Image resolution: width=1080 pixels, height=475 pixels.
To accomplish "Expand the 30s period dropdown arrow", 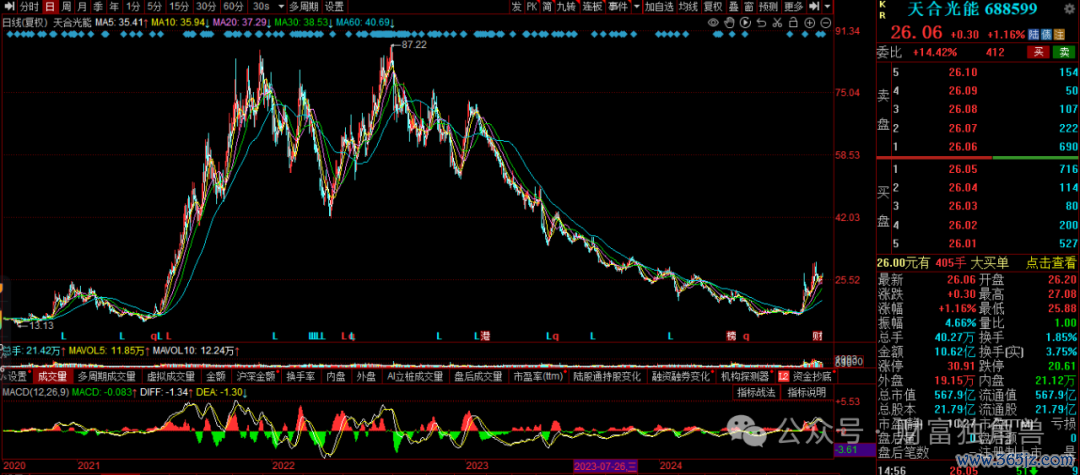I will (280, 7).
